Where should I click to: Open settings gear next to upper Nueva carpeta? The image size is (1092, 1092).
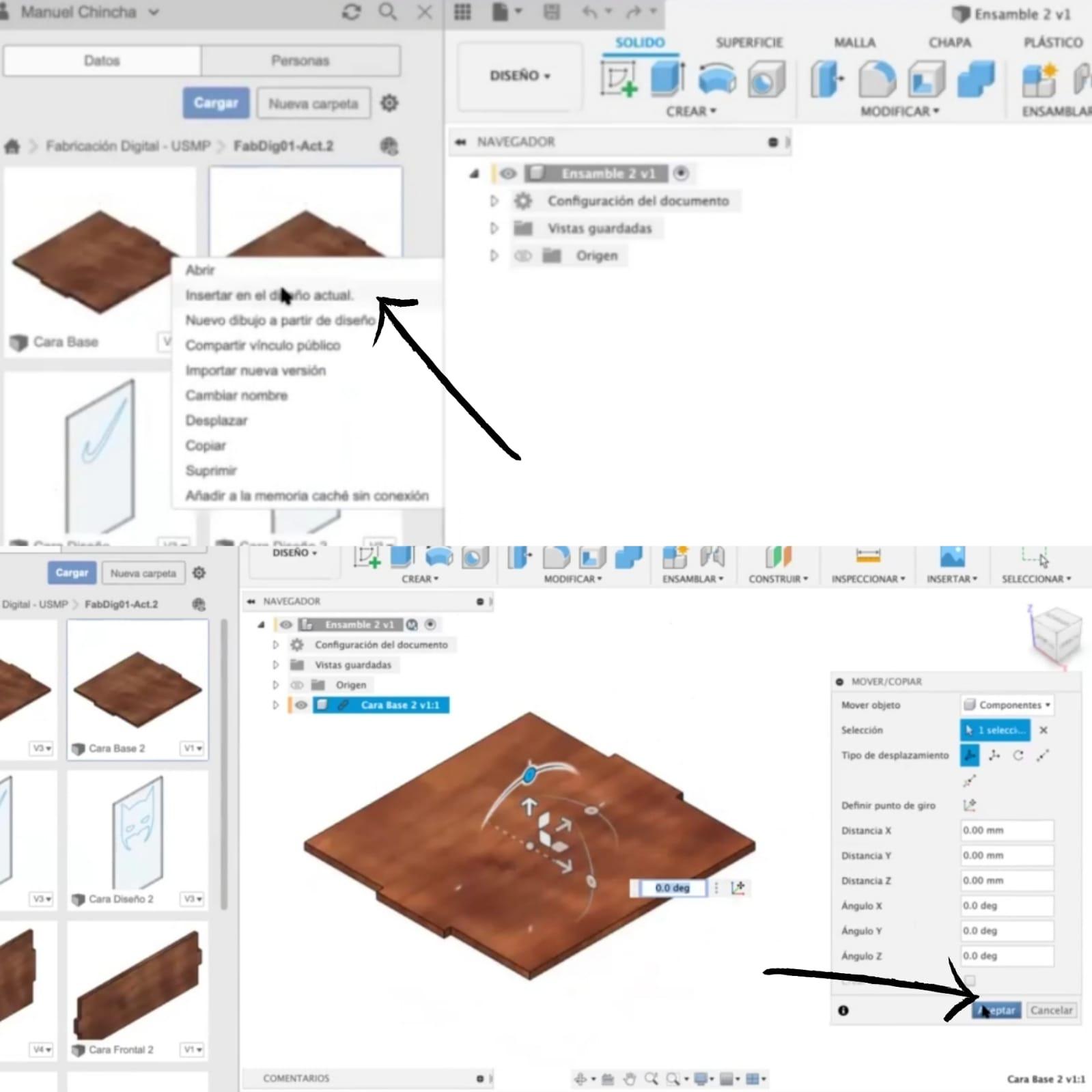[389, 103]
